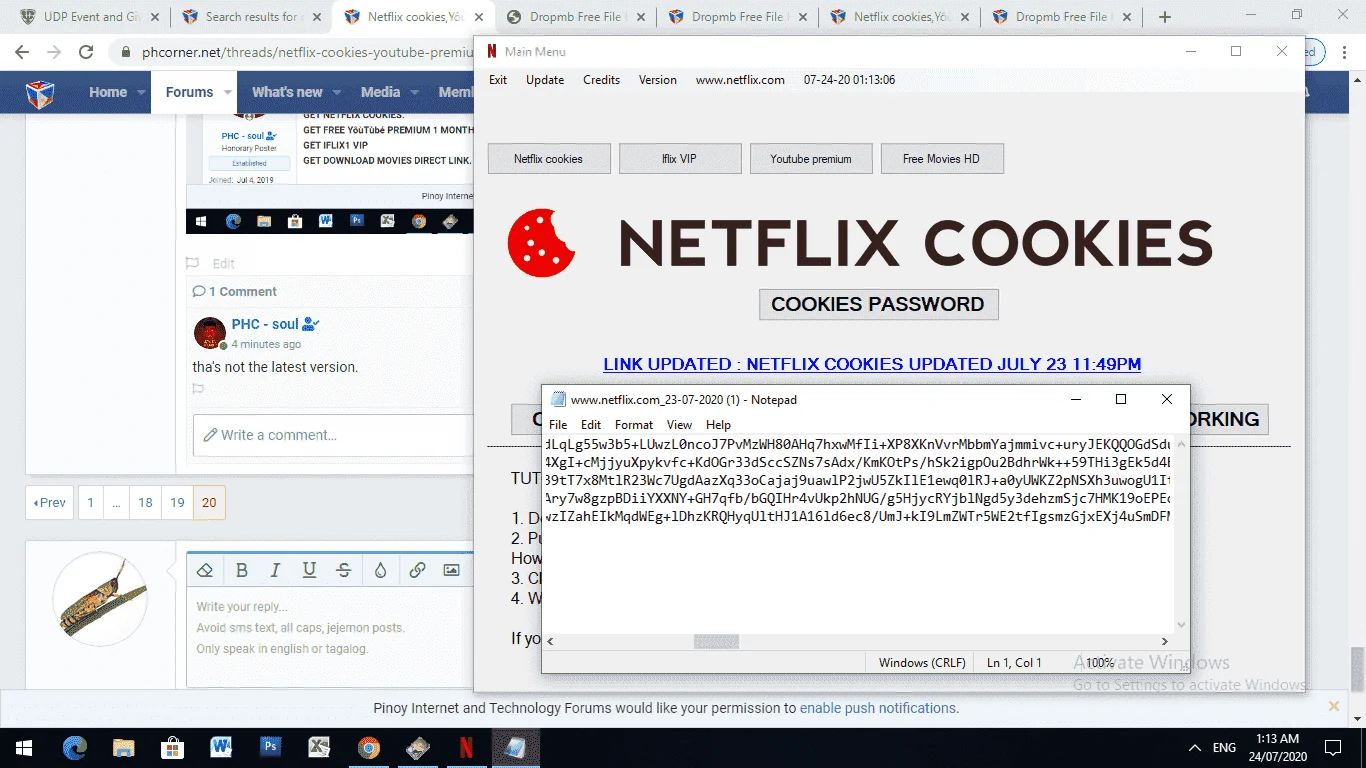Toggle underline in the reply editor
Viewport: 1366px width, 768px height.
coord(309,570)
